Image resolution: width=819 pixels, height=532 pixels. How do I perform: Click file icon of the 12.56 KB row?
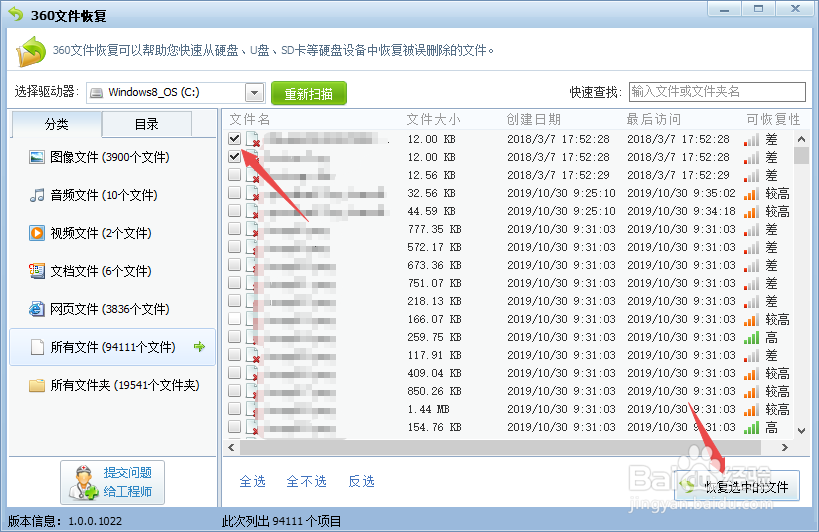pyautogui.click(x=253, y=175)
